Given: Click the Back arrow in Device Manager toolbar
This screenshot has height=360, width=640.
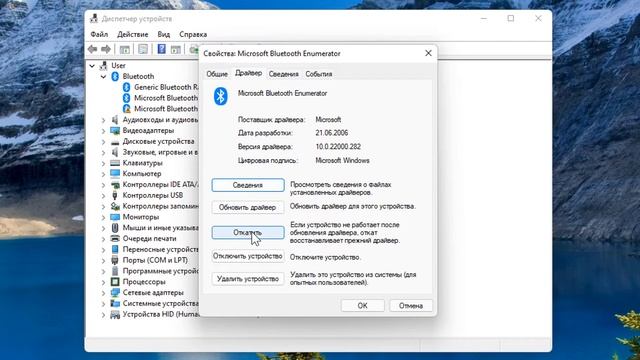Looking at the screenshot, I should click(93, 49).
